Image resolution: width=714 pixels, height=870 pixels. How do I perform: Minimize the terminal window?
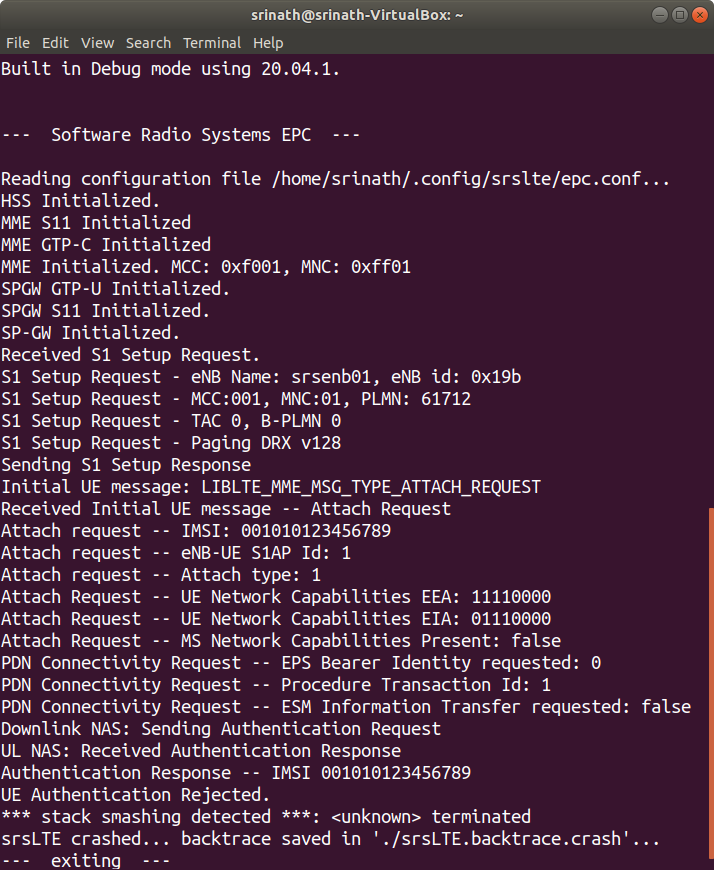click(x=660, y=14)
